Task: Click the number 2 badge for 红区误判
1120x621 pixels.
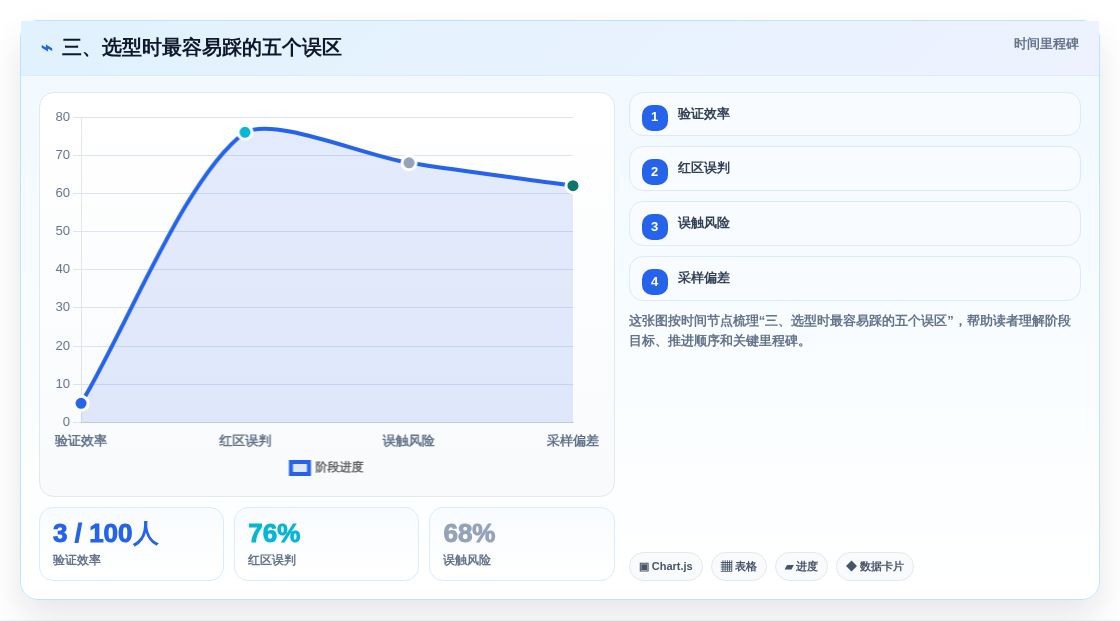Action: click(654, 172)
